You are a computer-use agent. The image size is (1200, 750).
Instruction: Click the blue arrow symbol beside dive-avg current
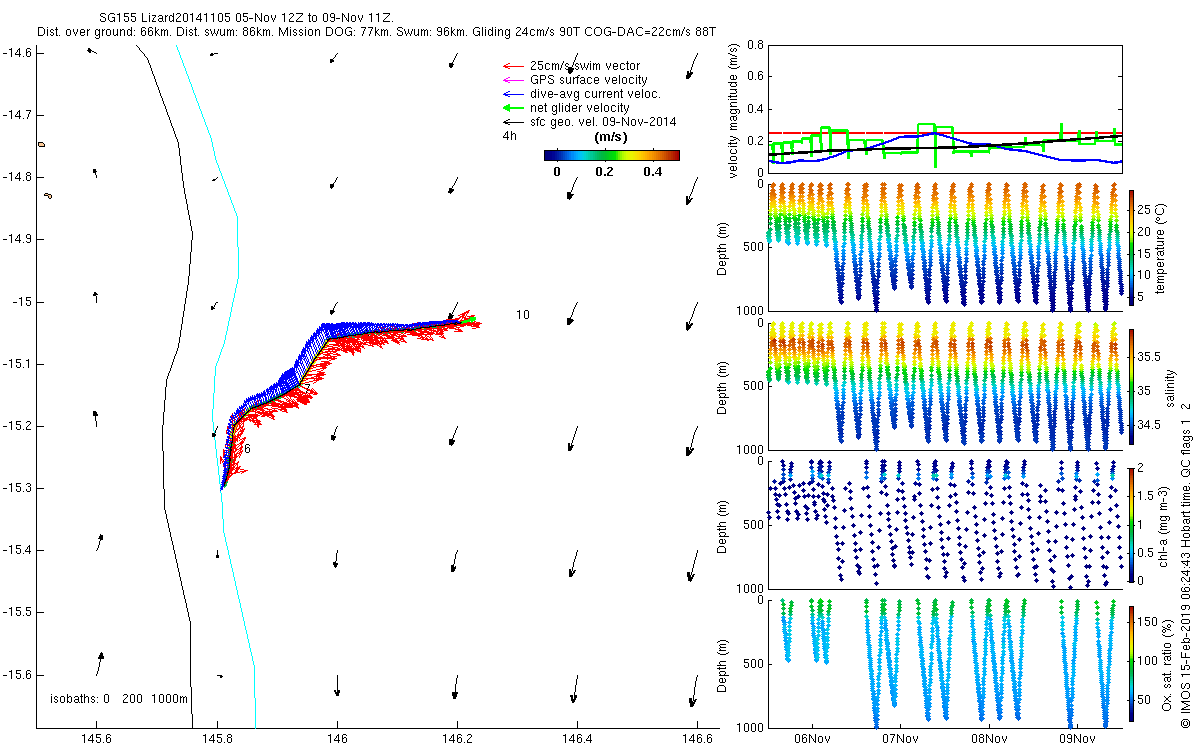pos(512,94)
